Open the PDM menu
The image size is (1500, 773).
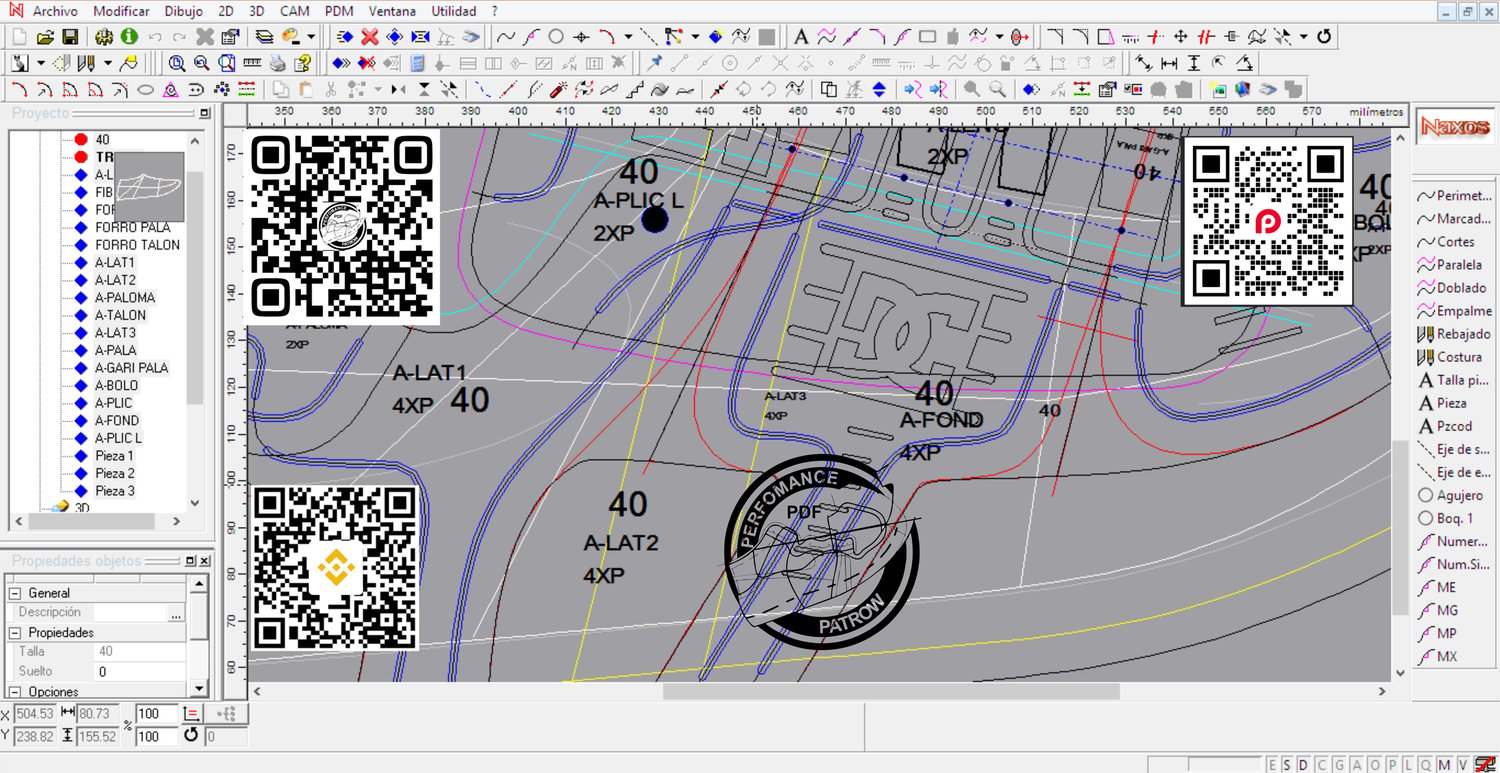point(339,11)
